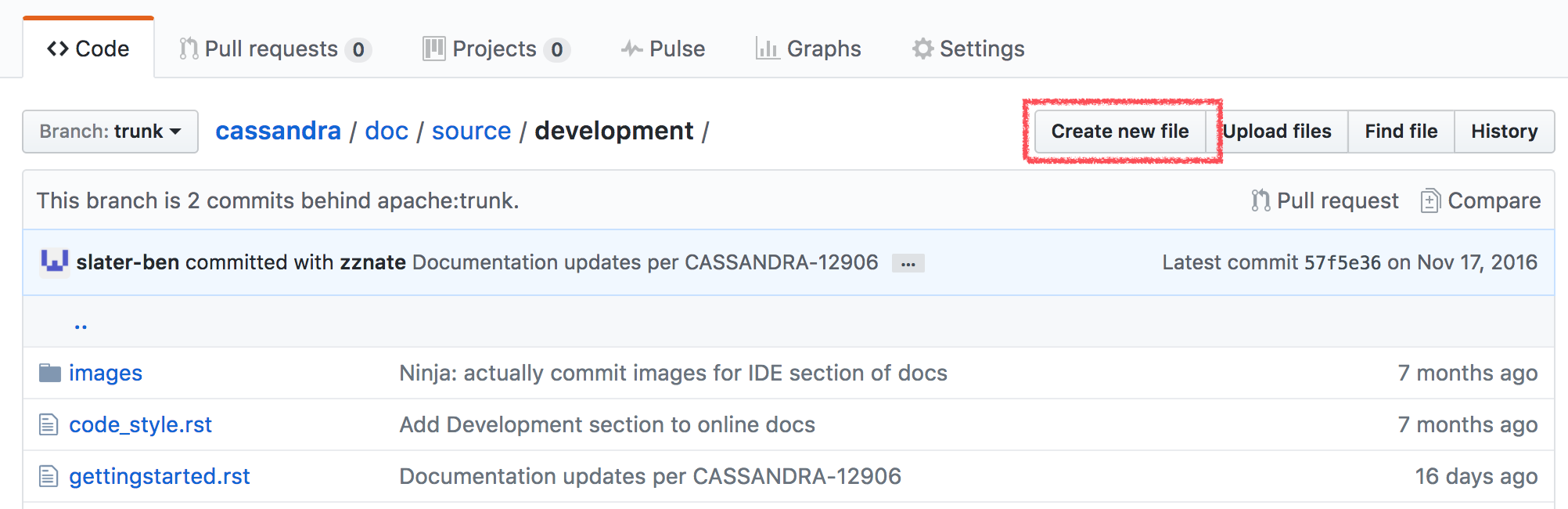Click the Find file button
This screenshot has height=509, width=1568.
(x=1401, y=131)
